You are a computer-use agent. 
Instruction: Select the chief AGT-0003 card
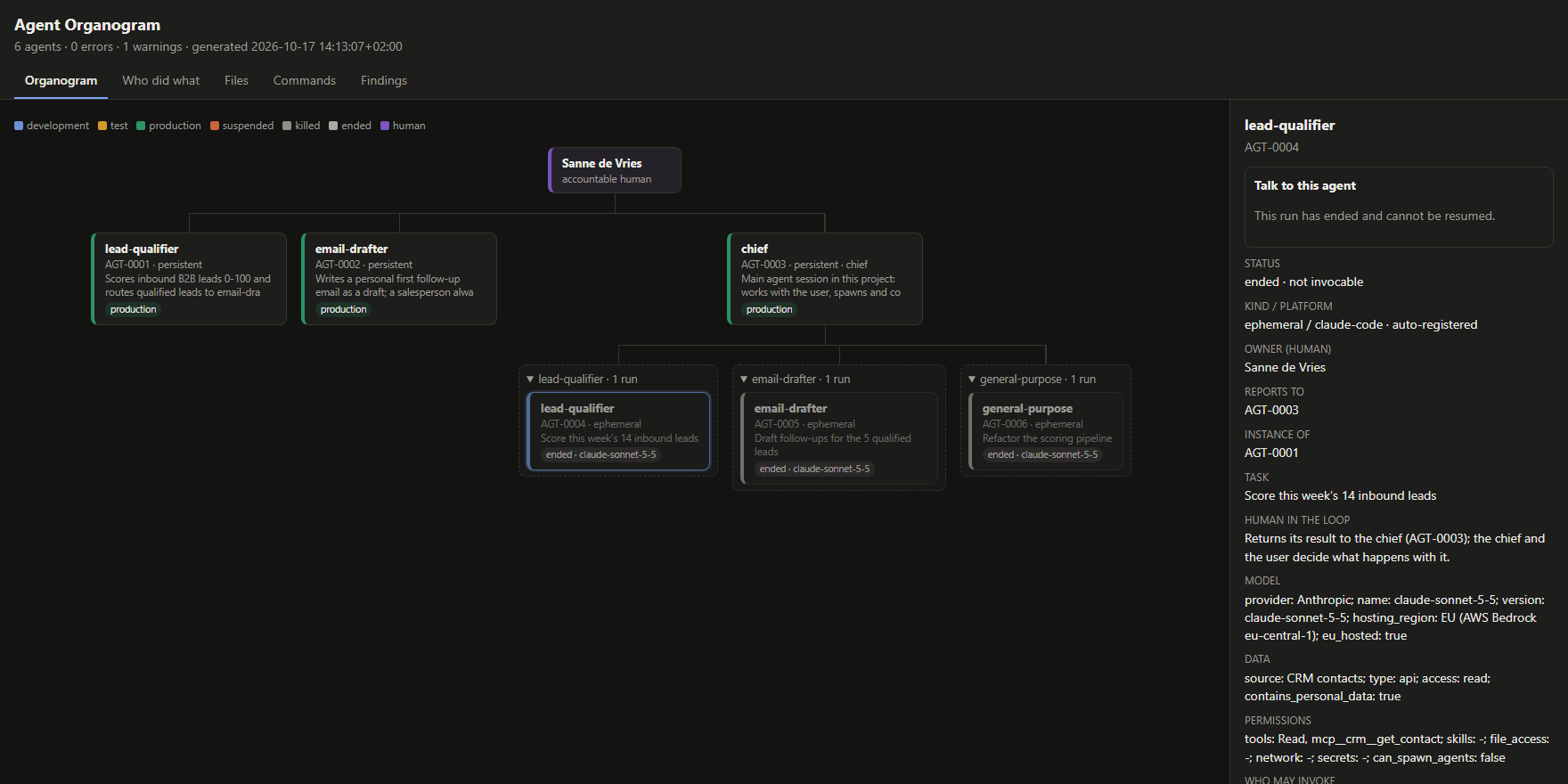[x=825, y=279]
